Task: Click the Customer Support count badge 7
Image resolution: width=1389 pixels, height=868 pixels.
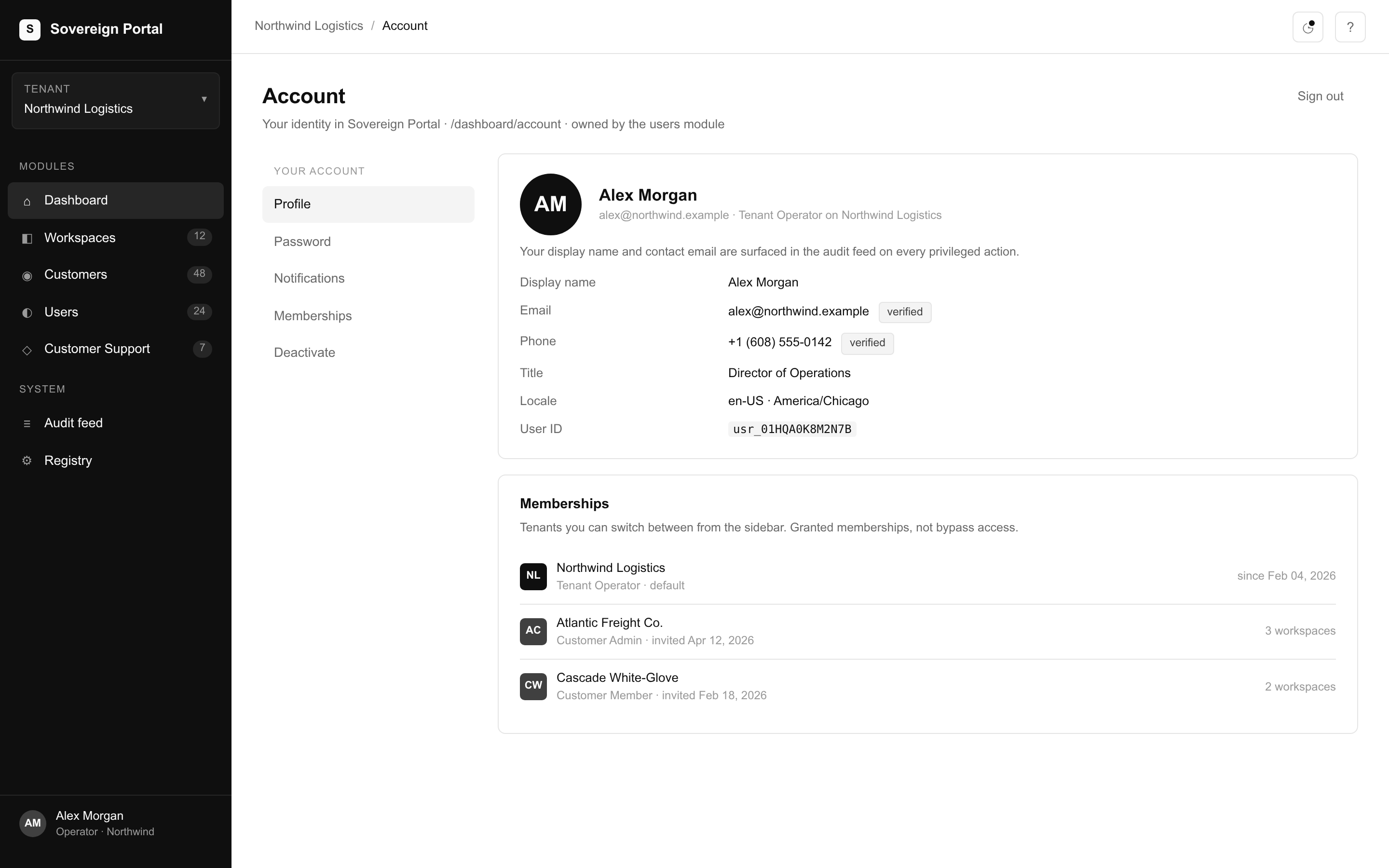Action: tap(202, 348)
